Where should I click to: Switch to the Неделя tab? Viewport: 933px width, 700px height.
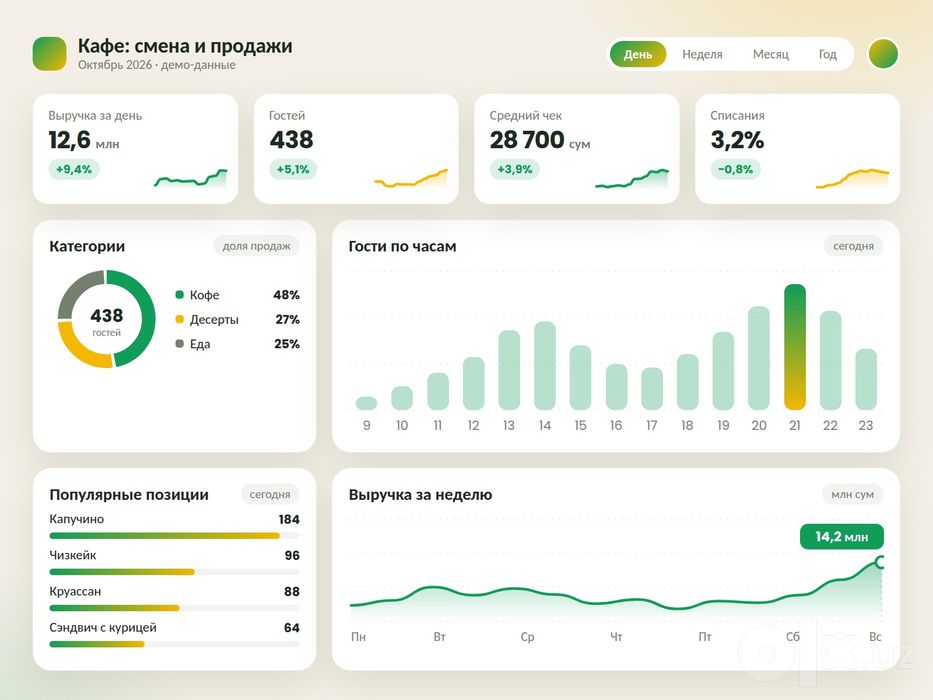[702, 54]
